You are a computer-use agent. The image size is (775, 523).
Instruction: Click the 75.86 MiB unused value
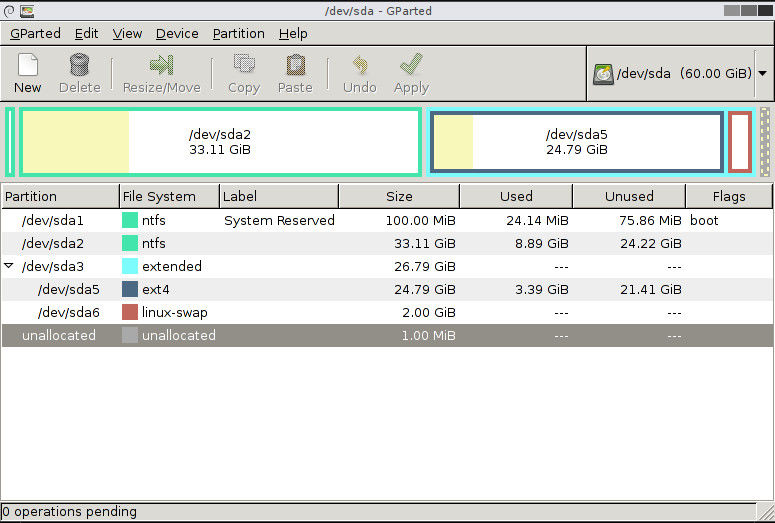point(650,220)
